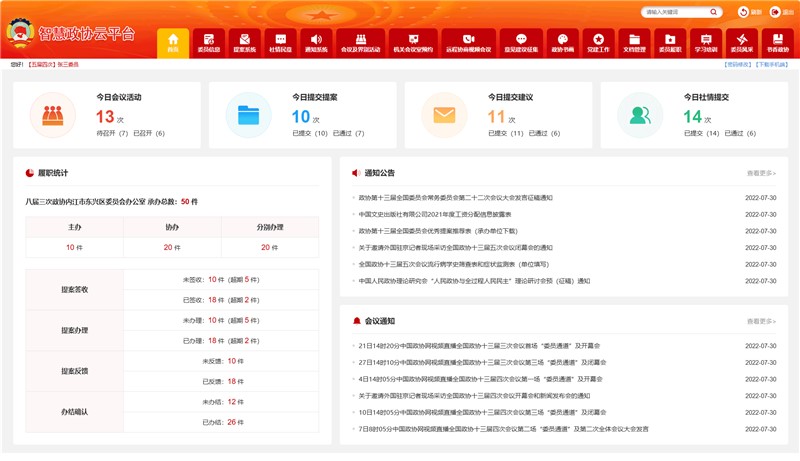The height and width of the screenshot is (461, 800).
Task: Select the 通知系统 speaker tile
Action: click(316, 43)
